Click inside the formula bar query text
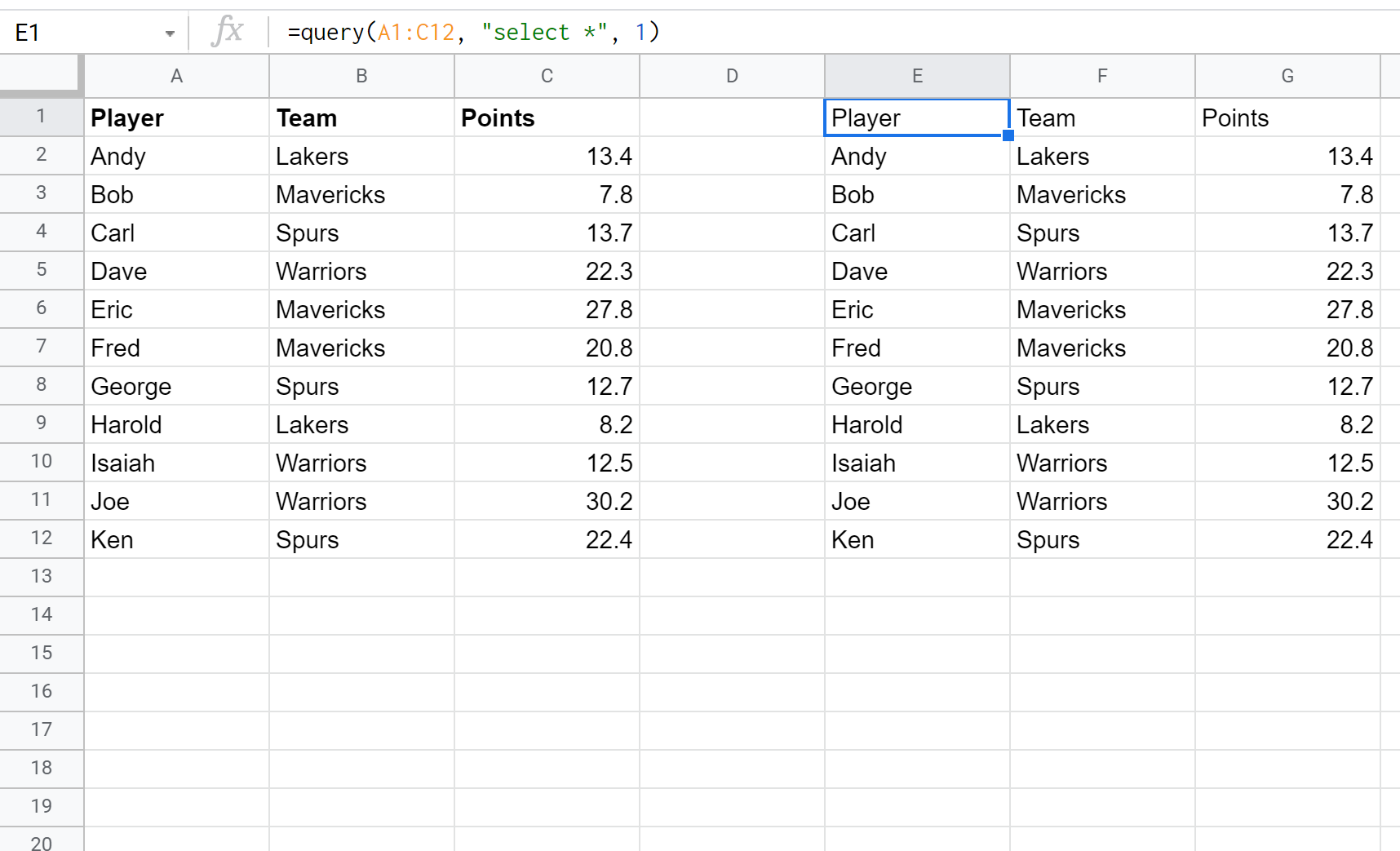Image resolution: width=1400 pixels, height=851 pixels. [x=473, y=33]
